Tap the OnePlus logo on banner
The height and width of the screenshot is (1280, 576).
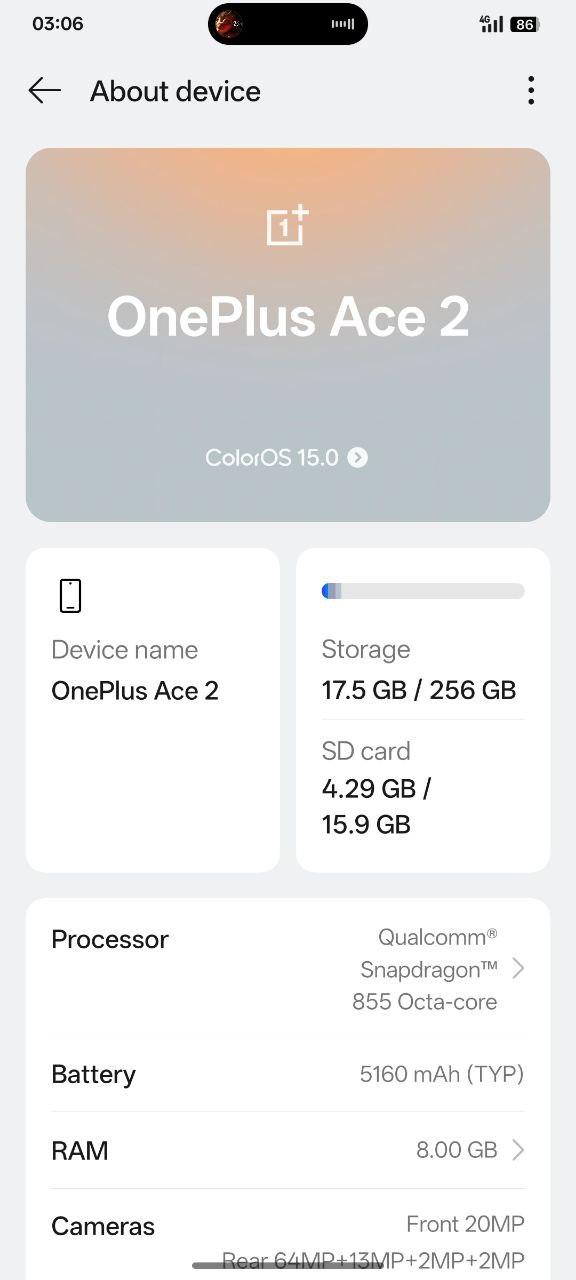click(288, 226)
